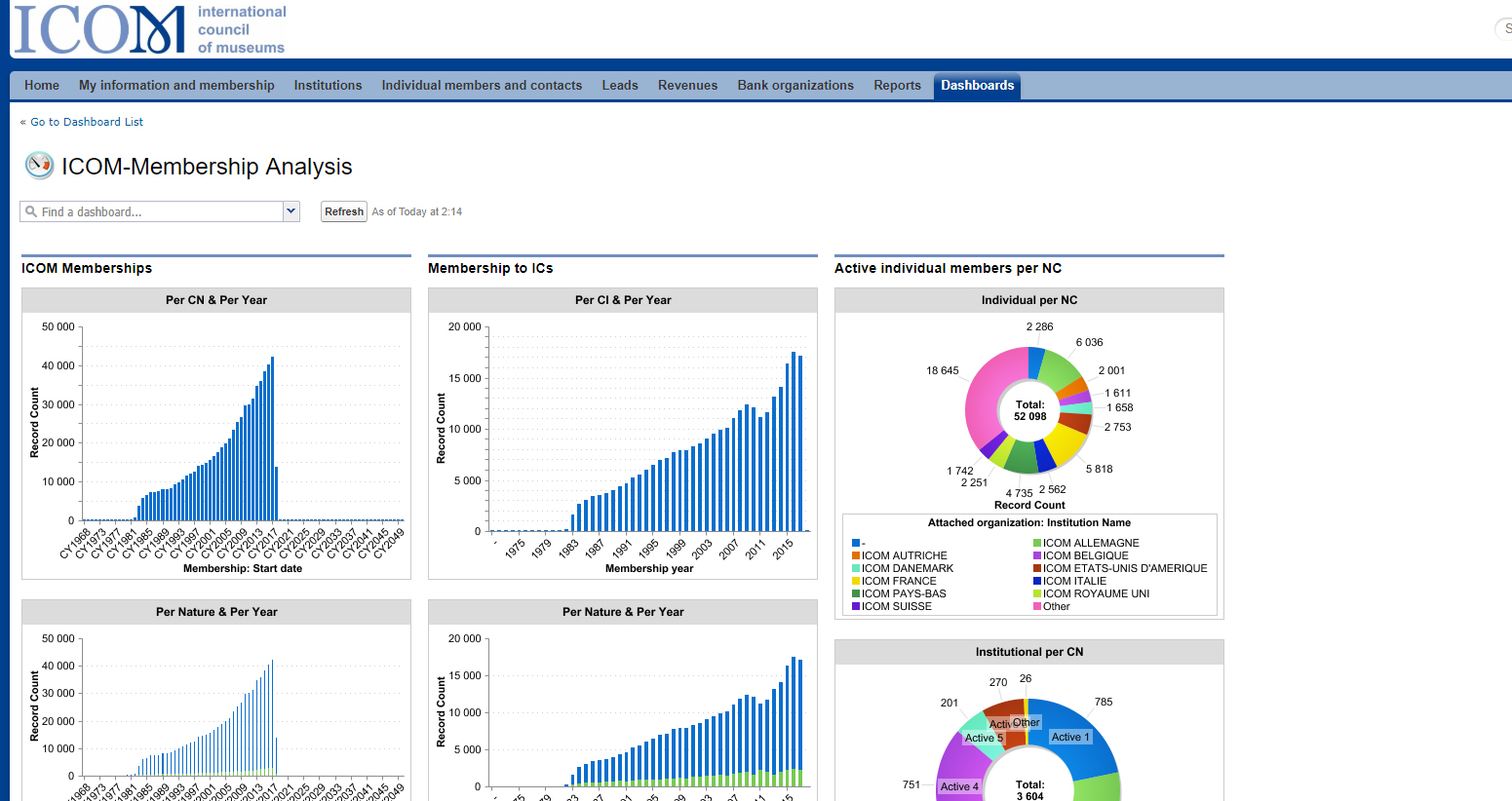
Task: Click the Active 5 segment label
Action: point(984,738)
